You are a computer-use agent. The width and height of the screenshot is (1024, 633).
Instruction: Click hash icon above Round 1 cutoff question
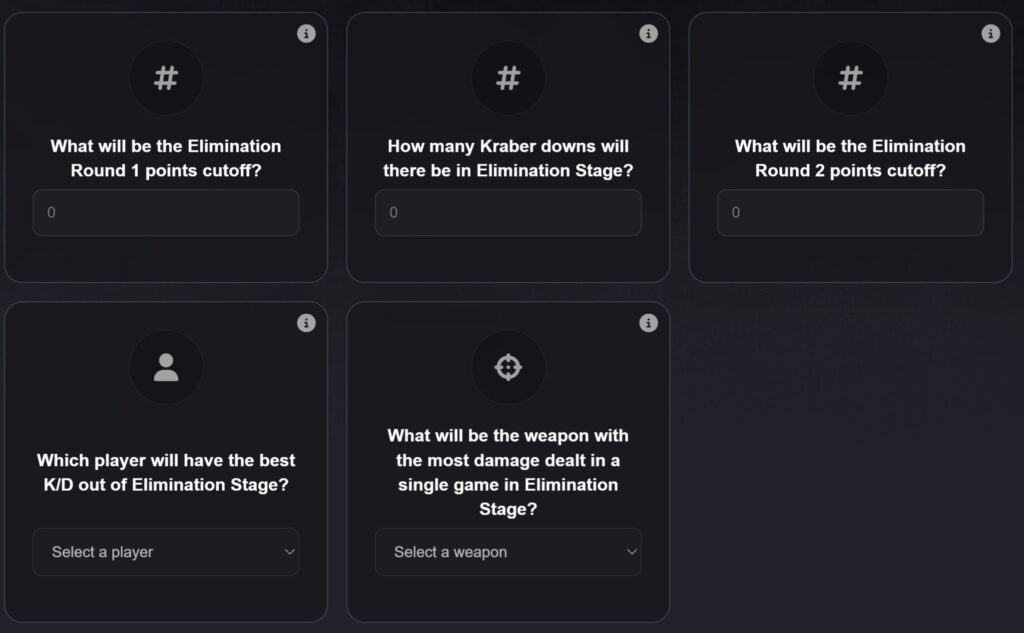(x=166, y=78)
